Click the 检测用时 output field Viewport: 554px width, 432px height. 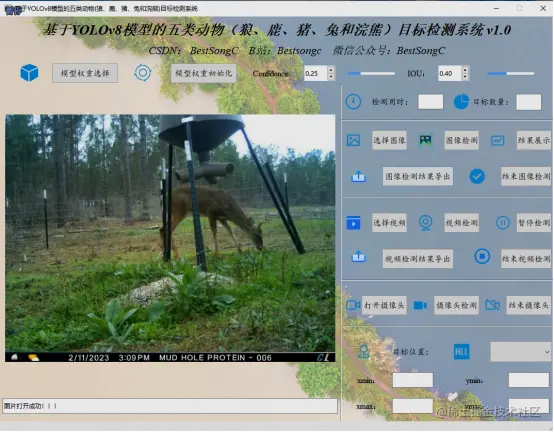pos(430,102)
